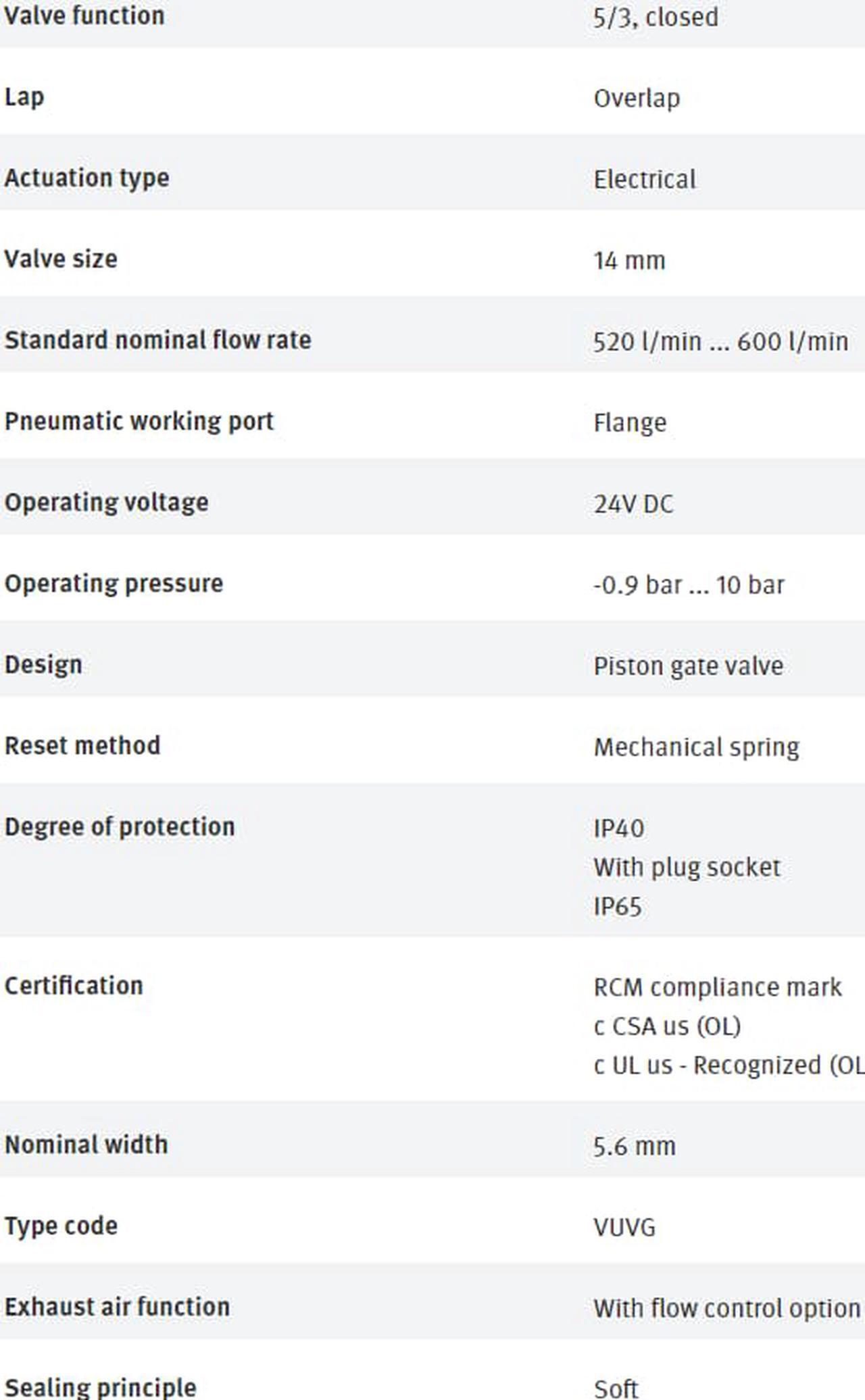Click the Standard nominal flow rate label
865x1400 pixels.
click(157, 340)
